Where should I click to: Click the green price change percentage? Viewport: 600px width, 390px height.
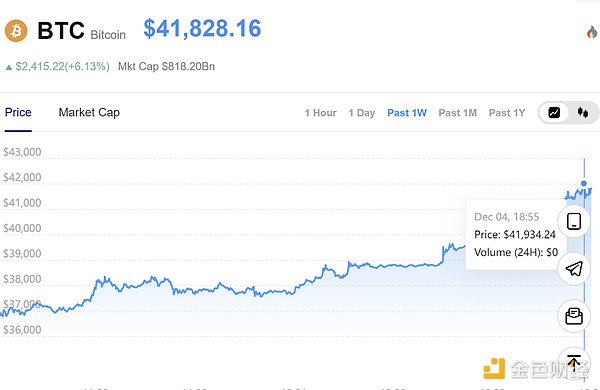62,67
